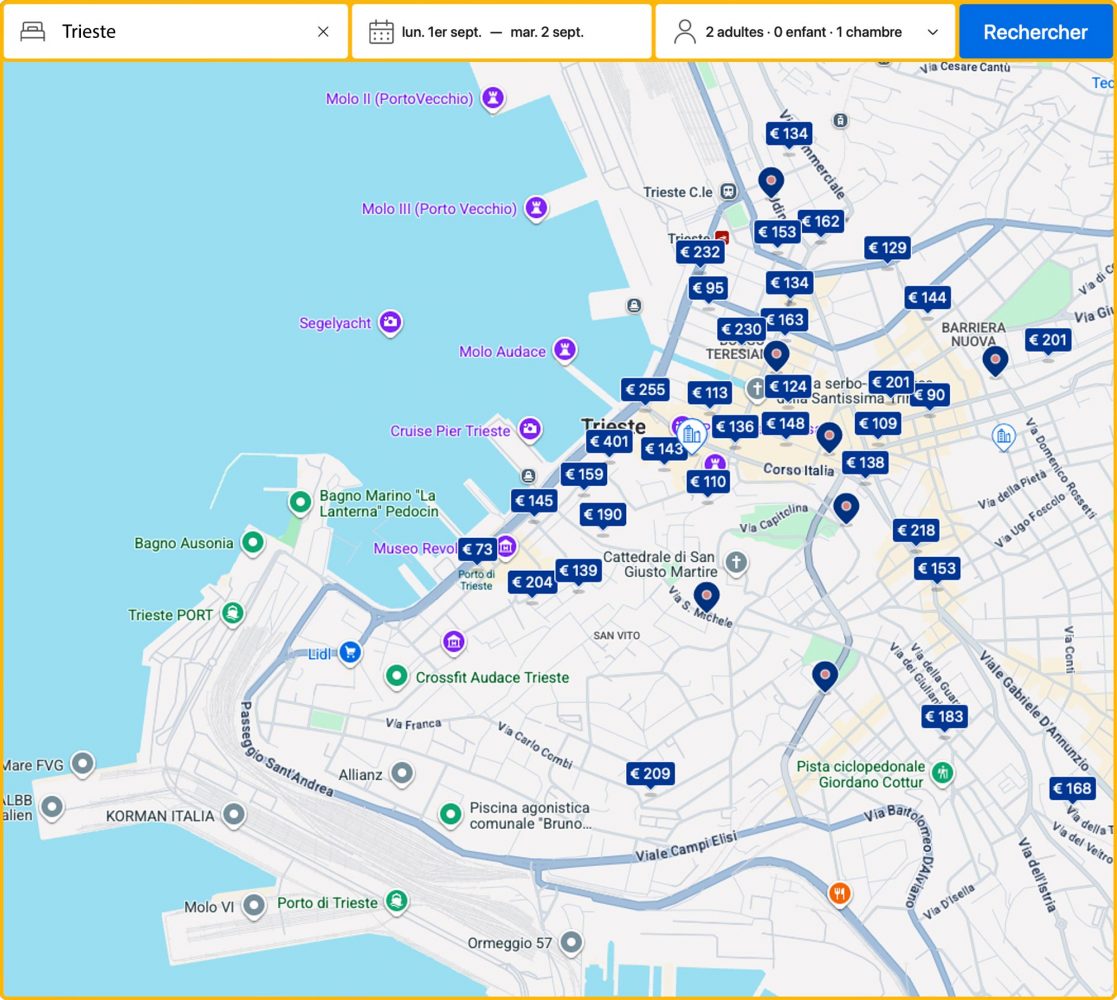This screenshot has height=1000, width=1117.
Task: Expand the 2 adultes occupancy chevron
Action: coord(933,31)
